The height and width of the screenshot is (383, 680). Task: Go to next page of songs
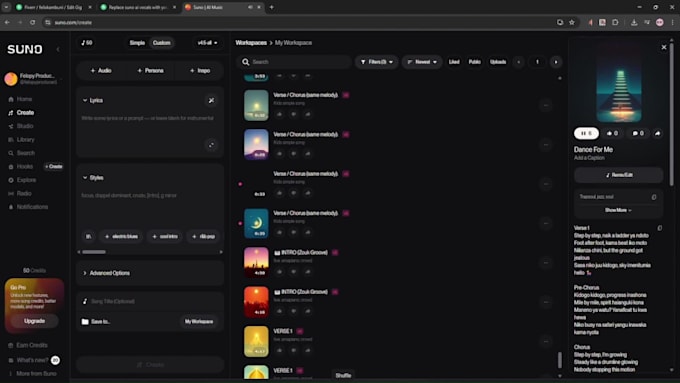(x=556, y=62)
